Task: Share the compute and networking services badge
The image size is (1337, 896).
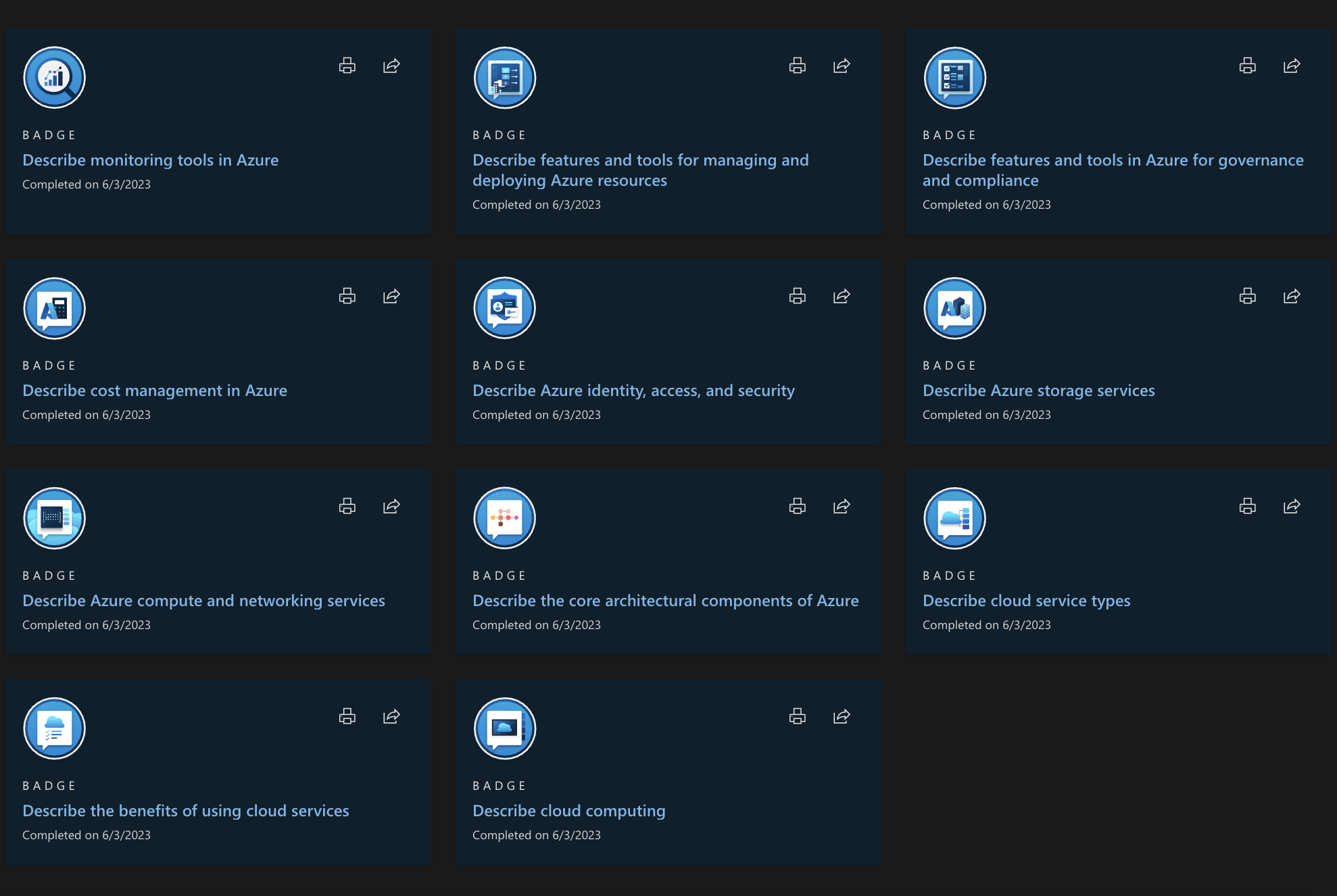Action: (x=391, y=506)
